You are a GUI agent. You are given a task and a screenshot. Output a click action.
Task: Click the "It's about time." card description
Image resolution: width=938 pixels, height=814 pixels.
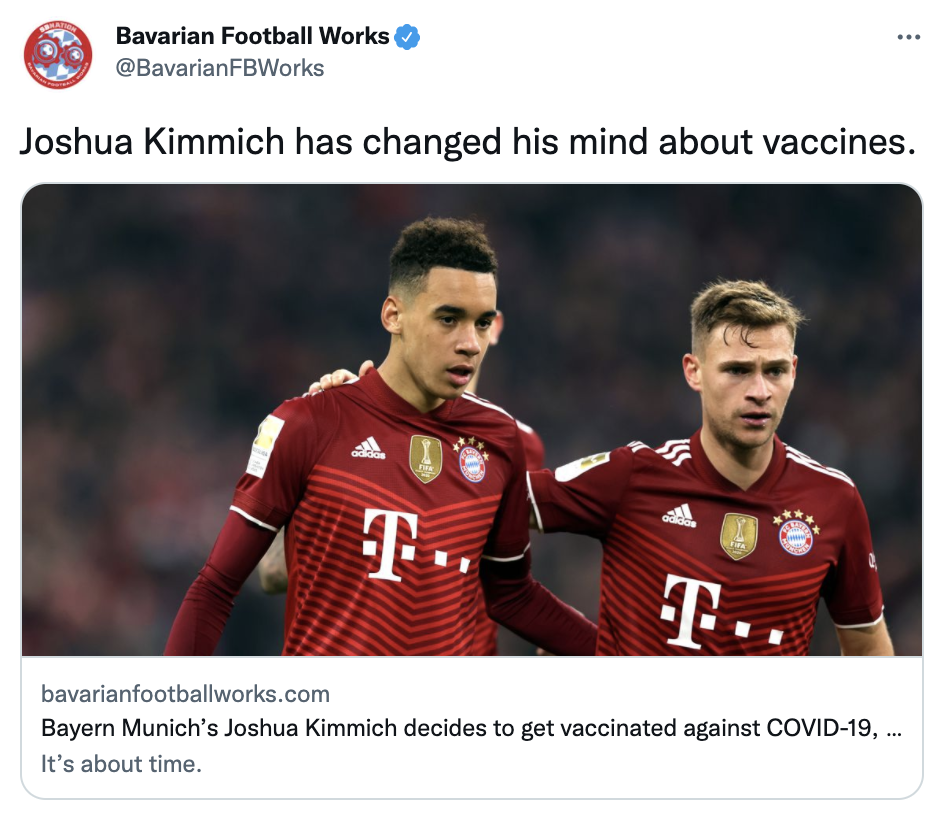tap(121, 764)
